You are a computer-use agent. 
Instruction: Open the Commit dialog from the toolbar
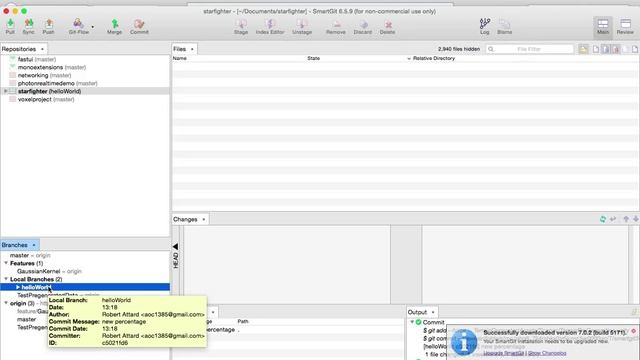point(139,26)
